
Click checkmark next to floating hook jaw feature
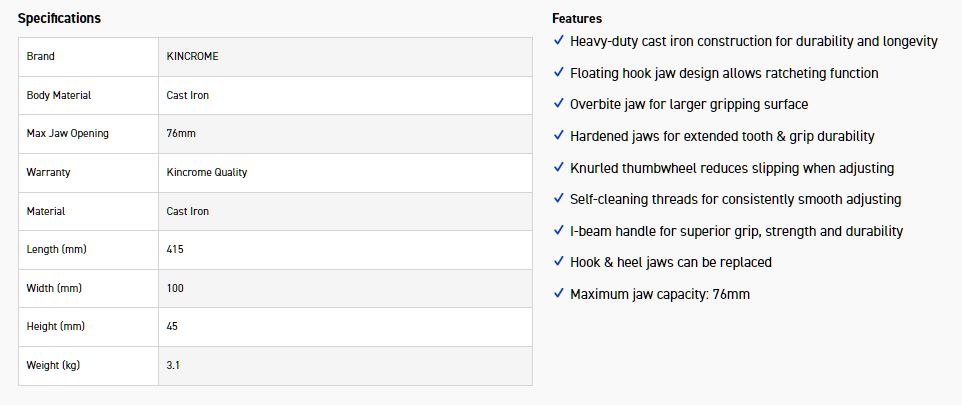click(558, 73)
